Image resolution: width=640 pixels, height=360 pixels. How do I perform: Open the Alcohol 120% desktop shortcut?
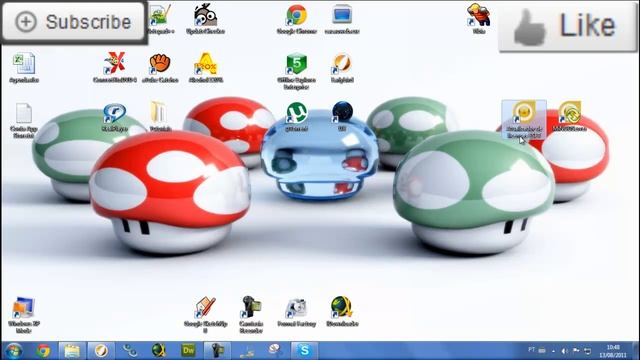point(206,68)
